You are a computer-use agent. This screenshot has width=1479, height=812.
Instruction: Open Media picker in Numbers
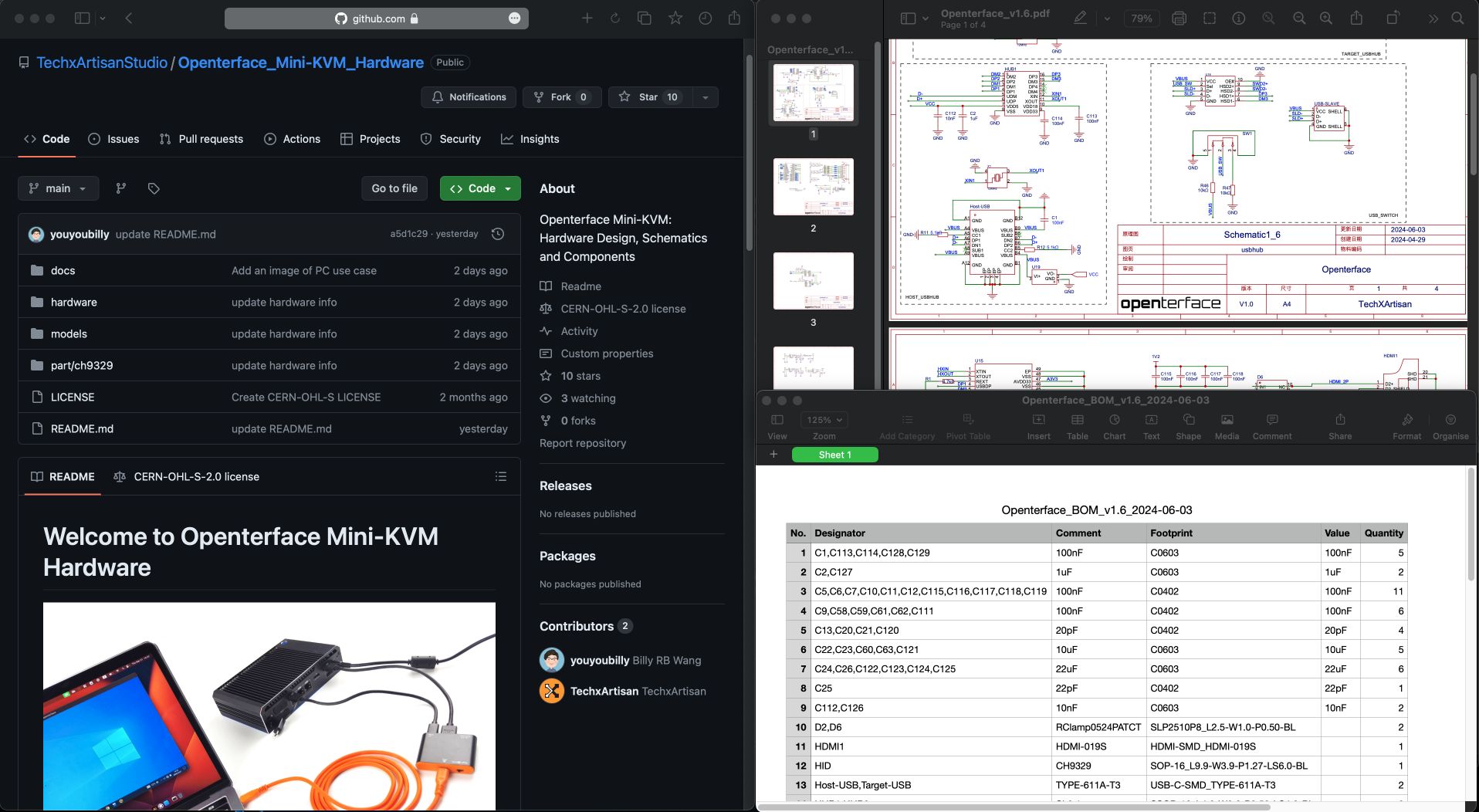point(1227,426)
